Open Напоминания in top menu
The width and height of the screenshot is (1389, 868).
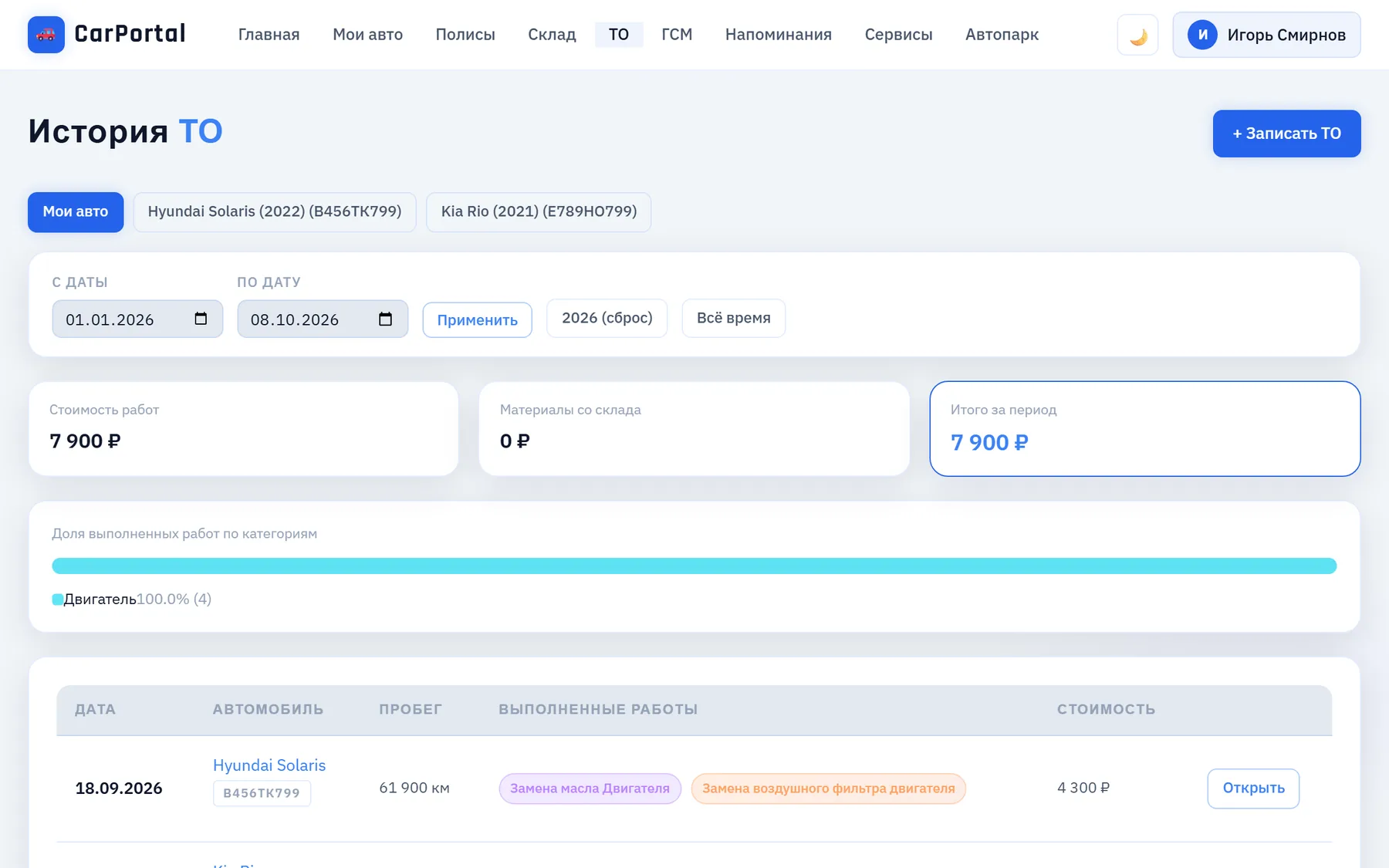pyautogui.click(x=778, y=35)
